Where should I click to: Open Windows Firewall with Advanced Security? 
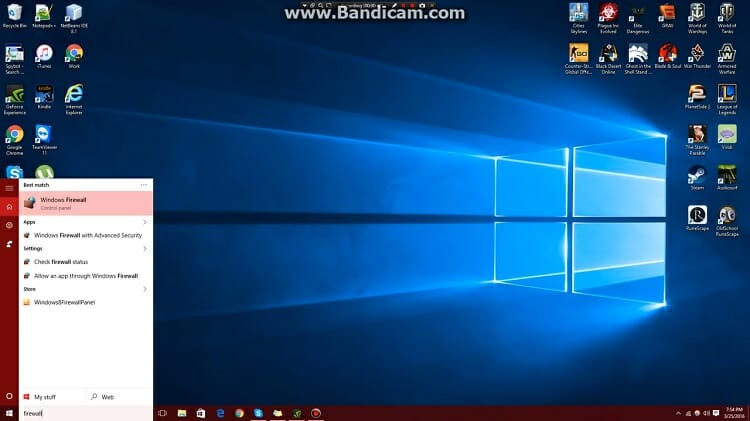(86, 235)
